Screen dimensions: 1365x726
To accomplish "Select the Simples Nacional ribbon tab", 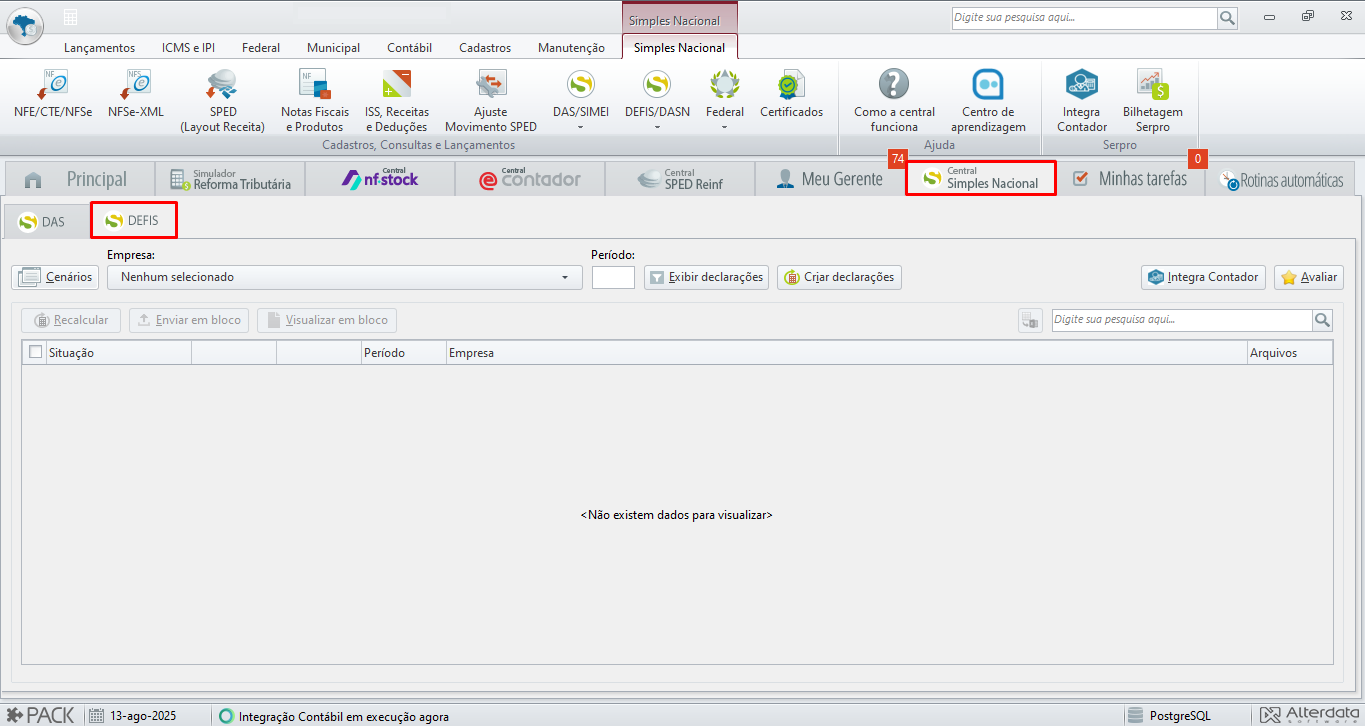I will coord(680,47).
